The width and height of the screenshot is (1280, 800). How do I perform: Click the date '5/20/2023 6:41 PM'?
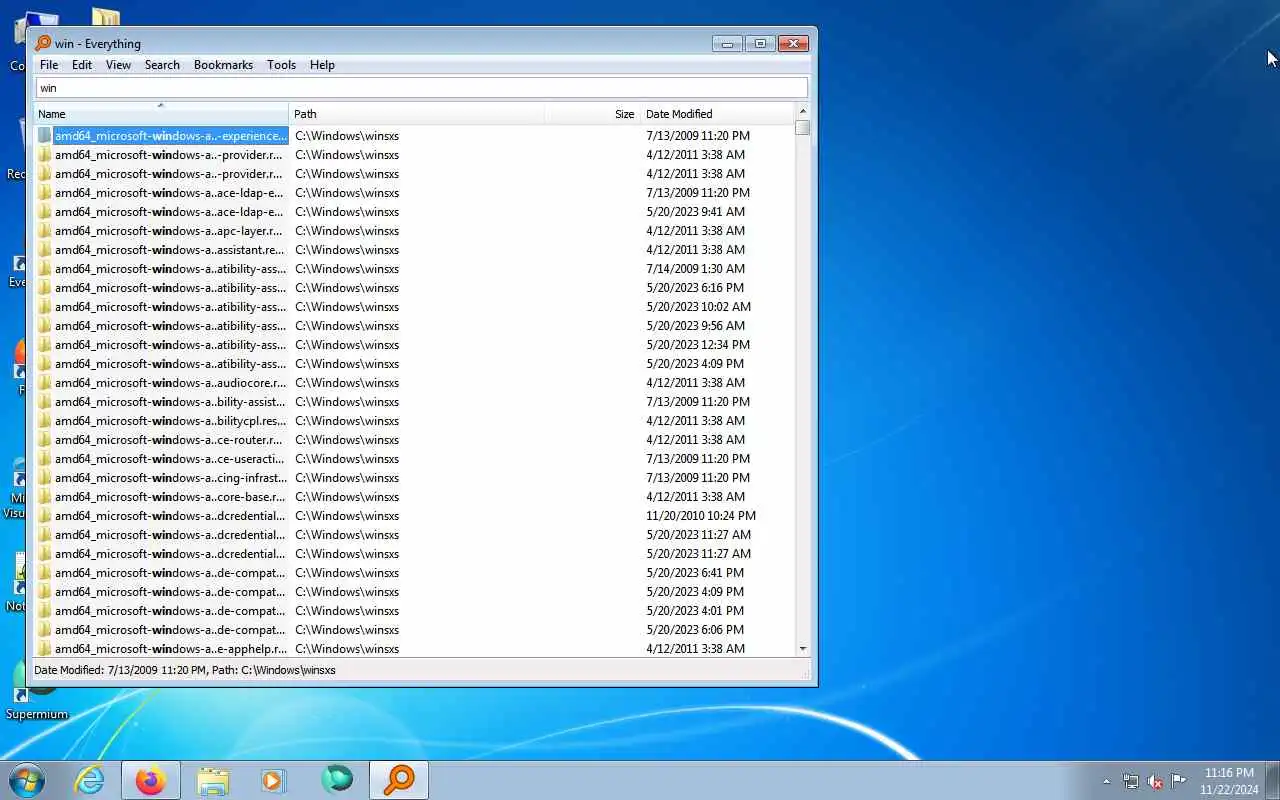[x=695, y=572]
